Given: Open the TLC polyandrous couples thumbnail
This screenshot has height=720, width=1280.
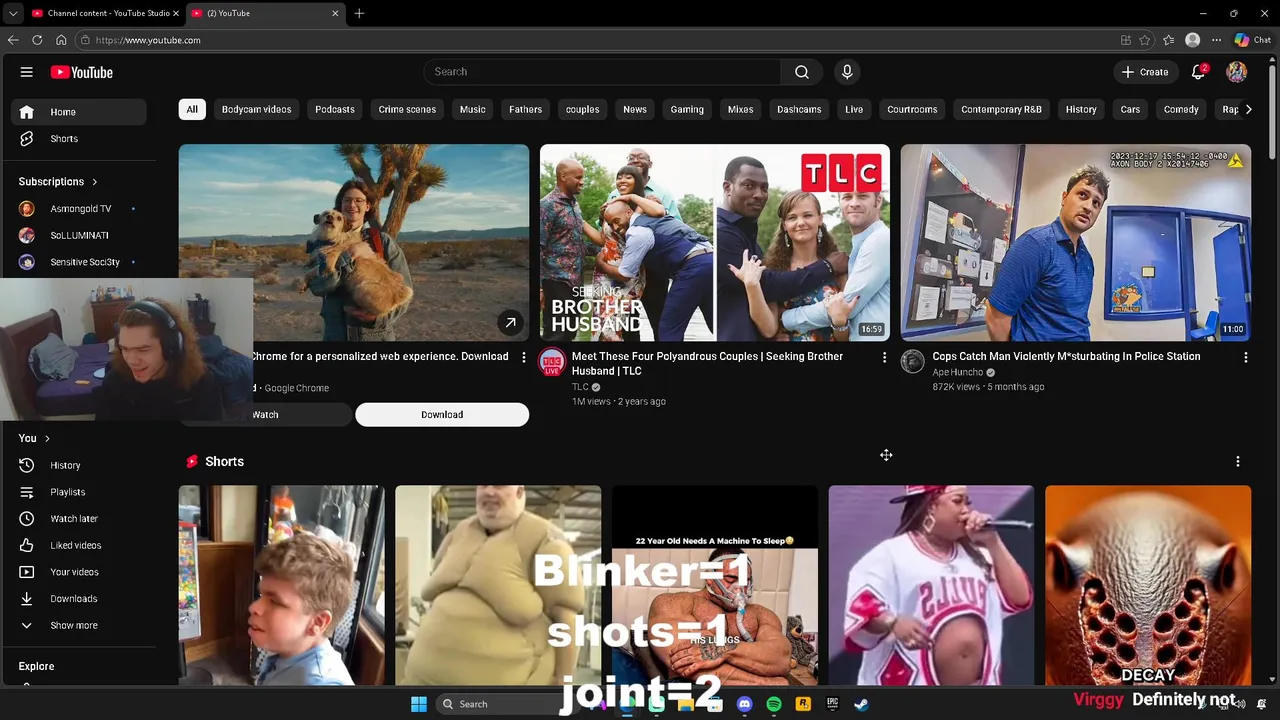Looking at the screenshot, I should [x=715, y=243].
